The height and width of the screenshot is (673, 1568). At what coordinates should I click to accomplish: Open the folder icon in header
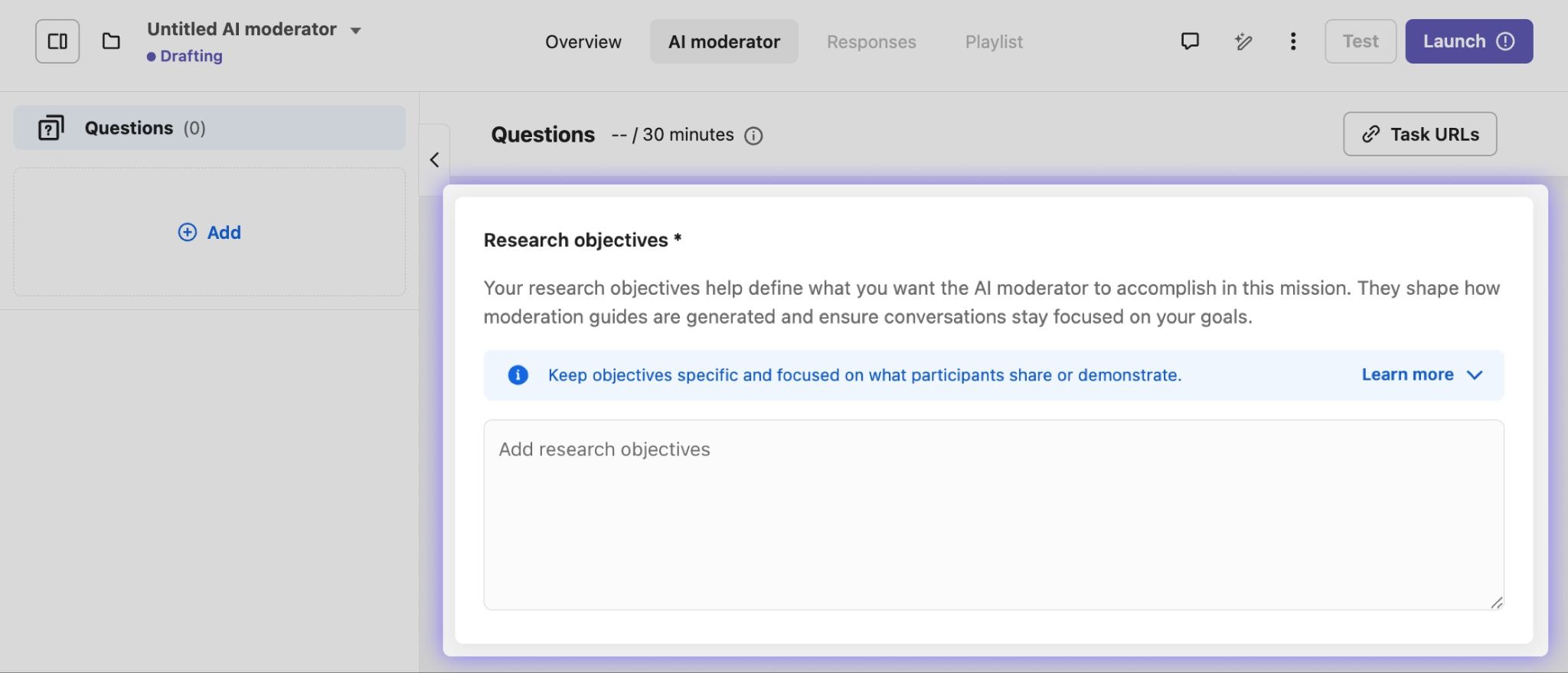111,41
